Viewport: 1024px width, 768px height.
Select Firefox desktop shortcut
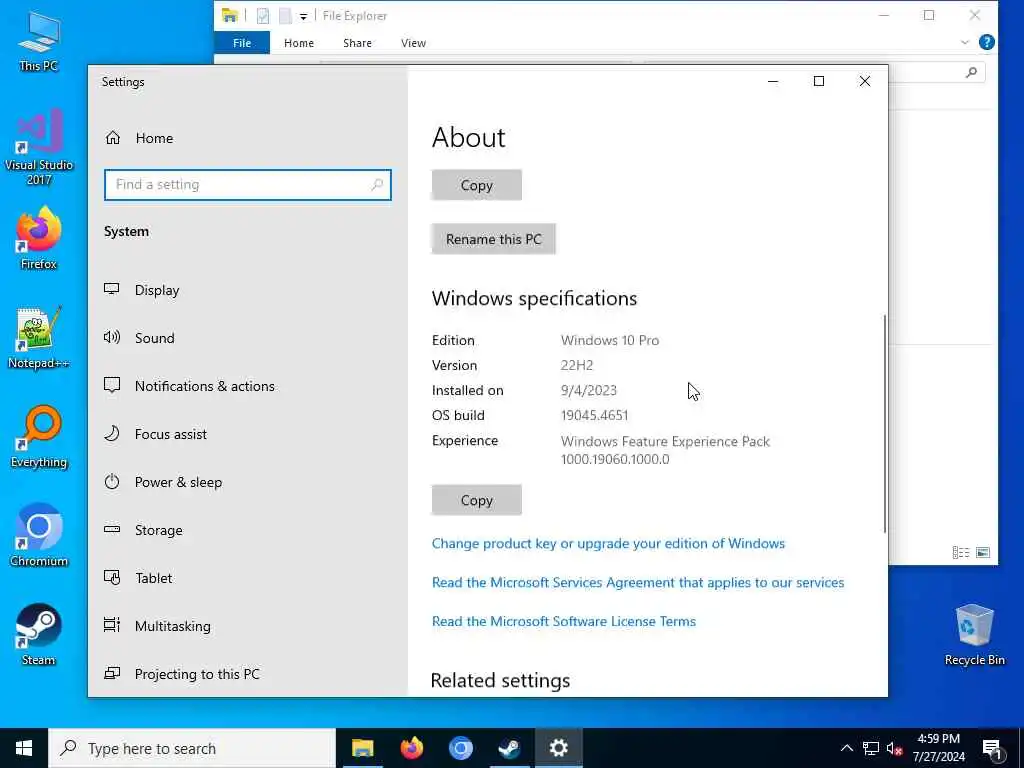click(39, 238)
